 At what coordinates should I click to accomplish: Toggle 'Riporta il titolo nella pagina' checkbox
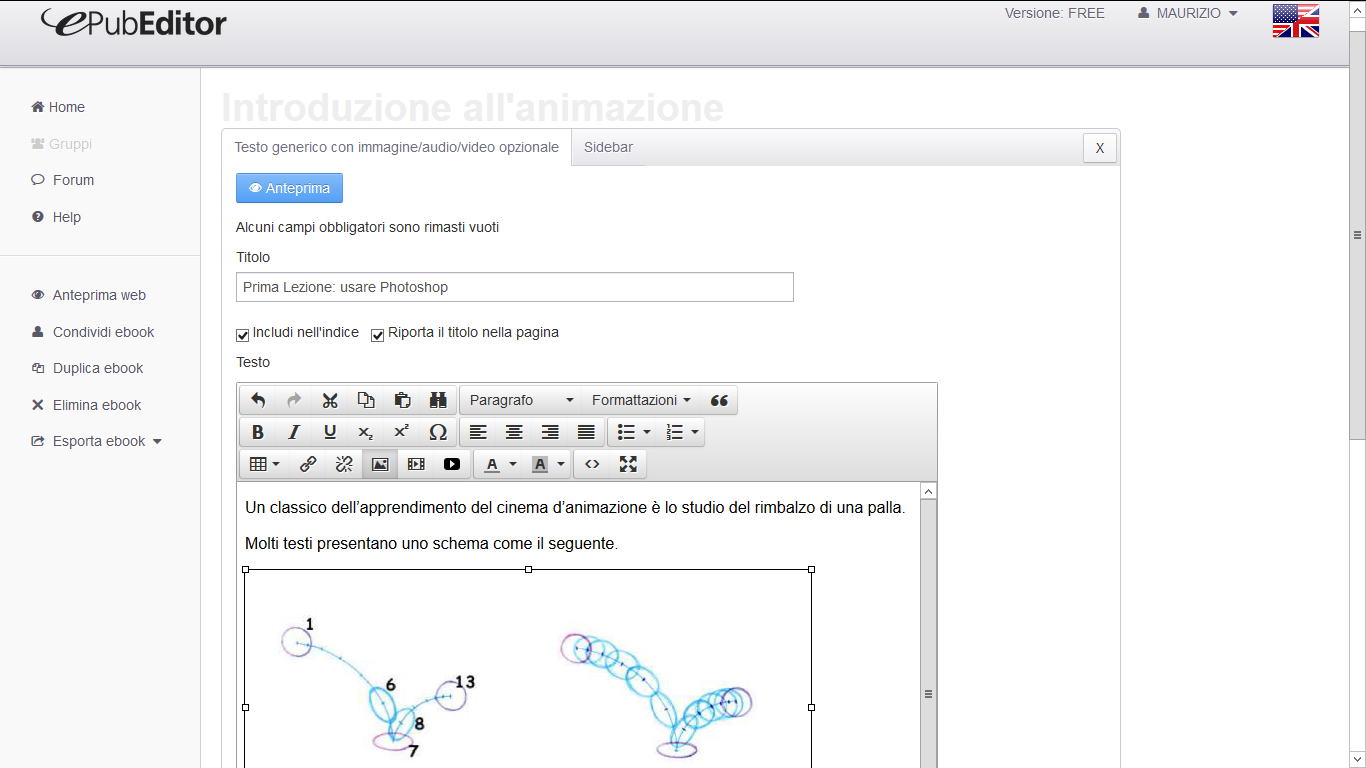tap(378, 335)
